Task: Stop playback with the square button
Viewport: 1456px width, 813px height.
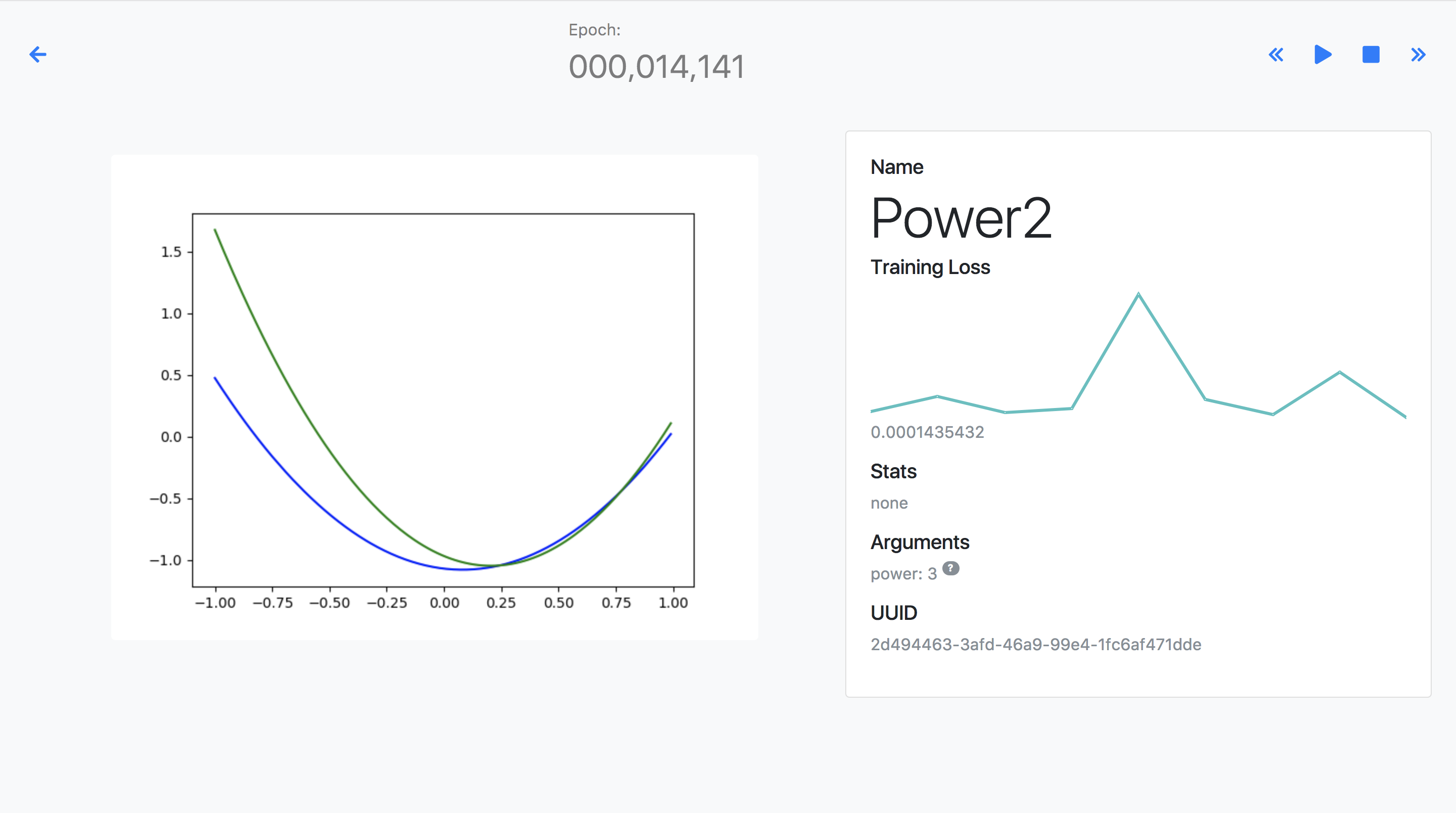Action: pos(1371,55)
